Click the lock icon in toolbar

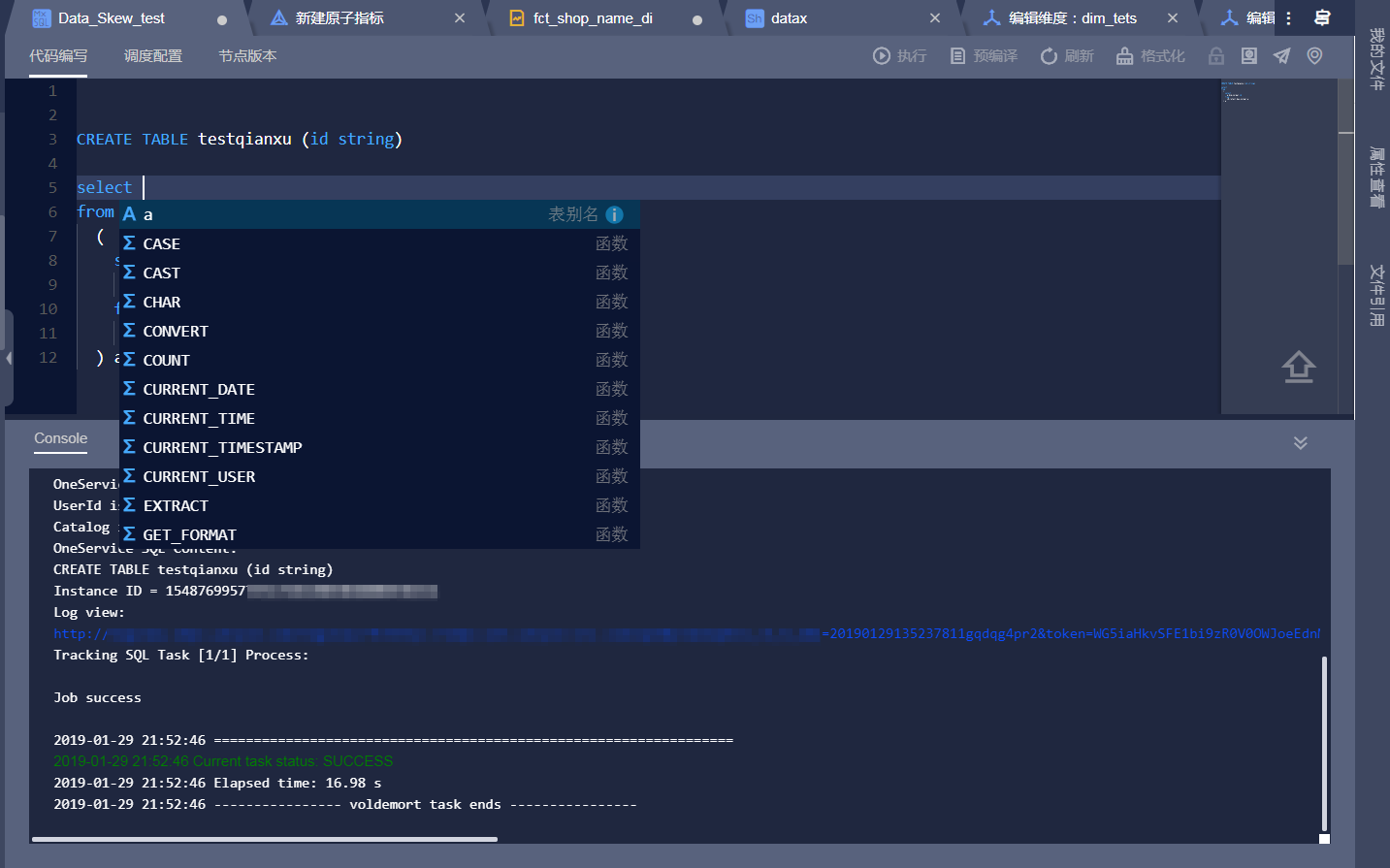click(1216, 56)
